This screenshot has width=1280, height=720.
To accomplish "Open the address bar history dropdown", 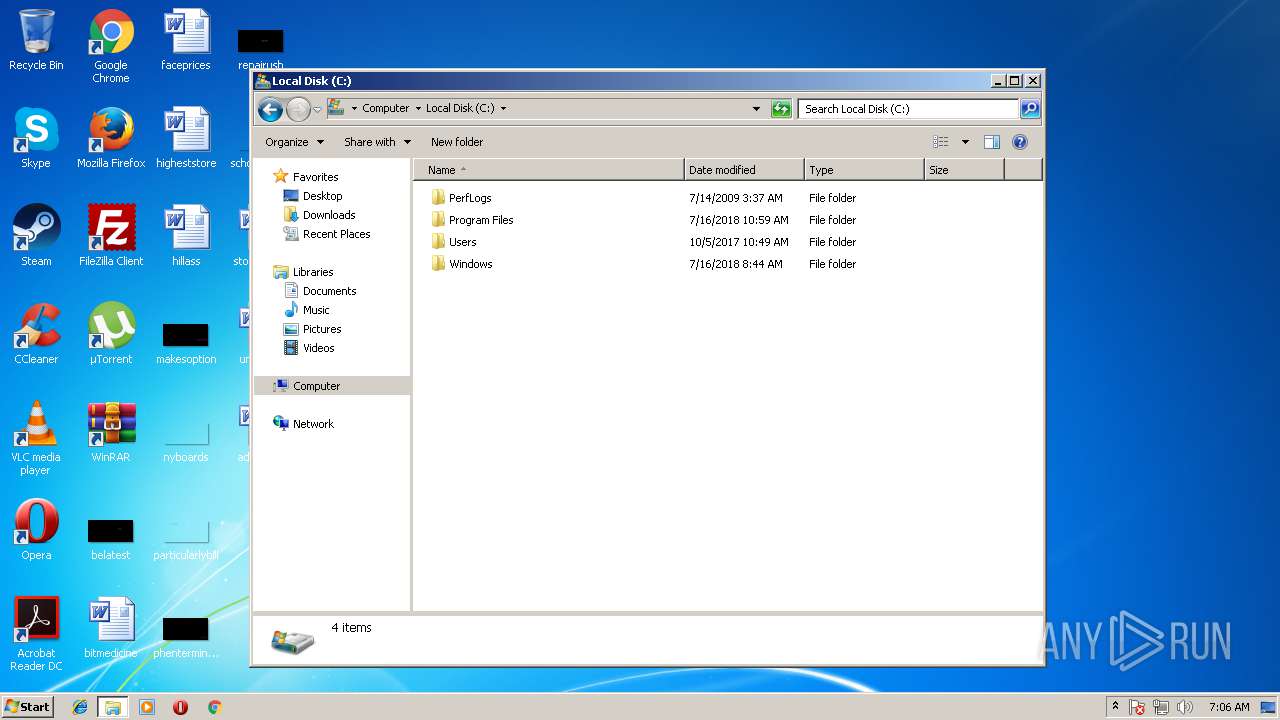I will (x=756, y=109).
